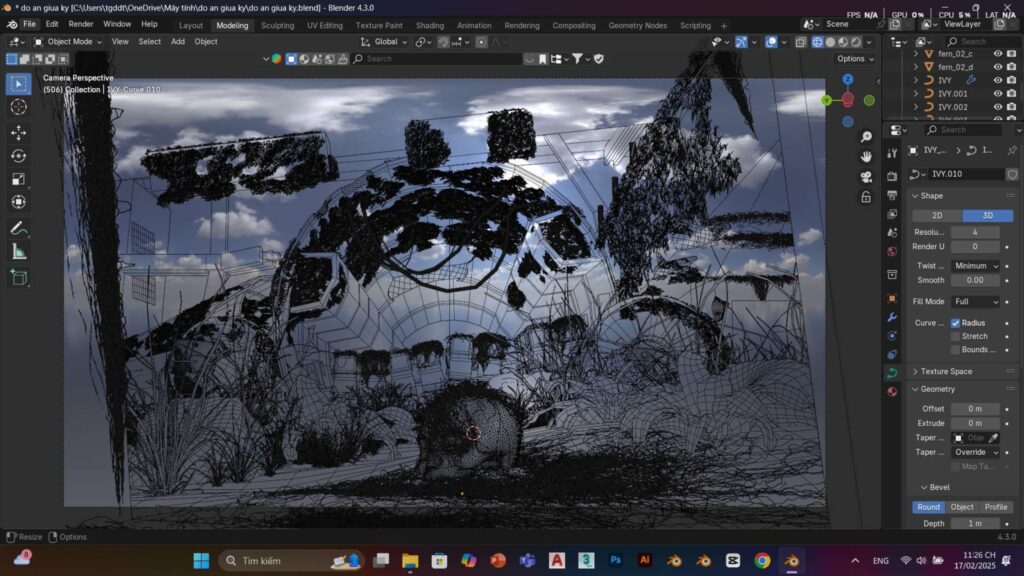The width and height of the screenshot is (1024, 576).
Task: Expand the Texture Space panel
Action: coord(946,371)
